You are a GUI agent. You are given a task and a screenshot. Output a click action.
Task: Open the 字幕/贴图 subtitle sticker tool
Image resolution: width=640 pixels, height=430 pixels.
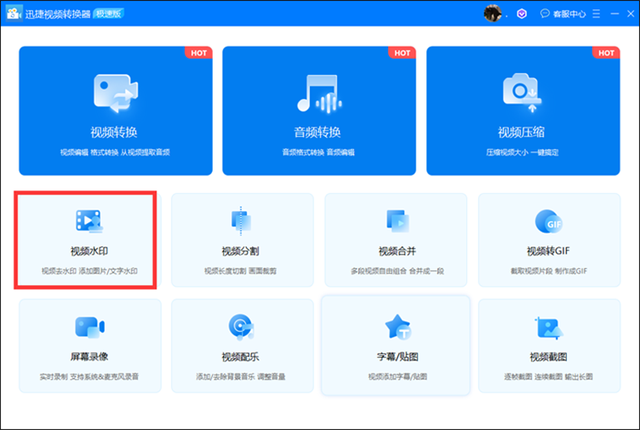point(394,343)
